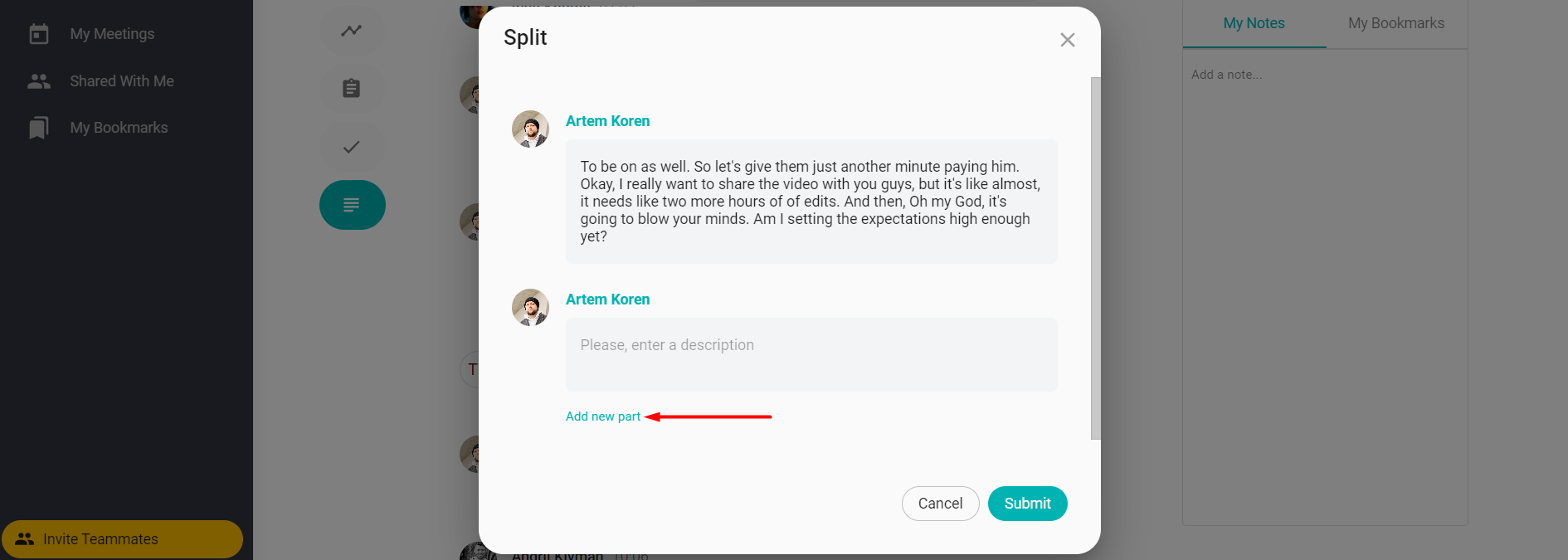Click the Invite Teammates button

point(122,539)
